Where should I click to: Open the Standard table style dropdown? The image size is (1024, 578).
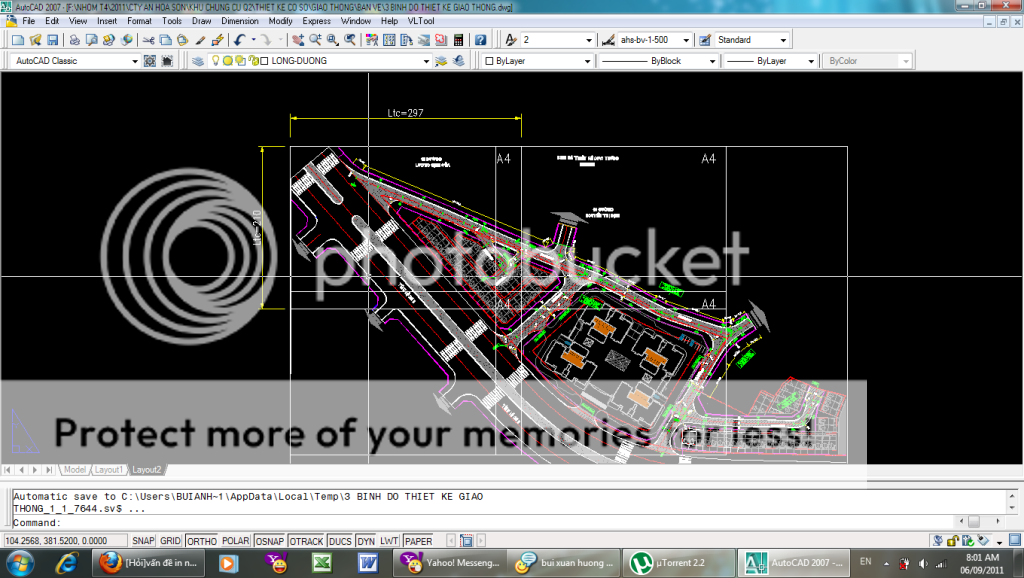click(x=783, y=40)
